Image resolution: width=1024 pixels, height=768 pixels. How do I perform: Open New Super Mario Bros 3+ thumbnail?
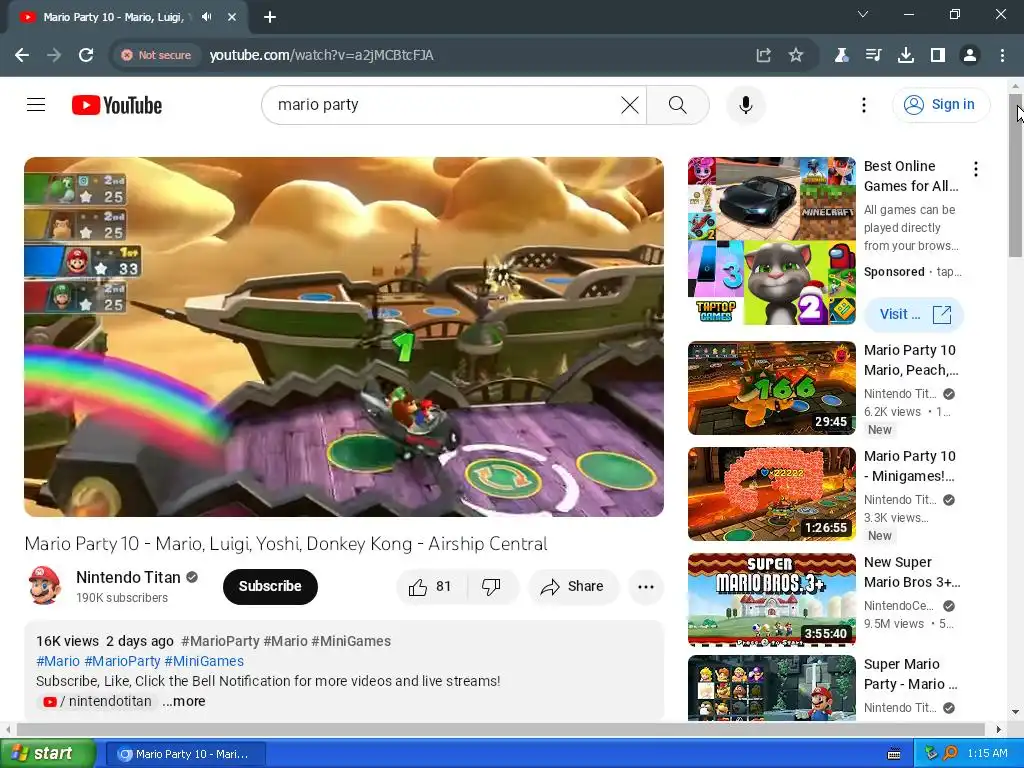click(x=771, y=600)
